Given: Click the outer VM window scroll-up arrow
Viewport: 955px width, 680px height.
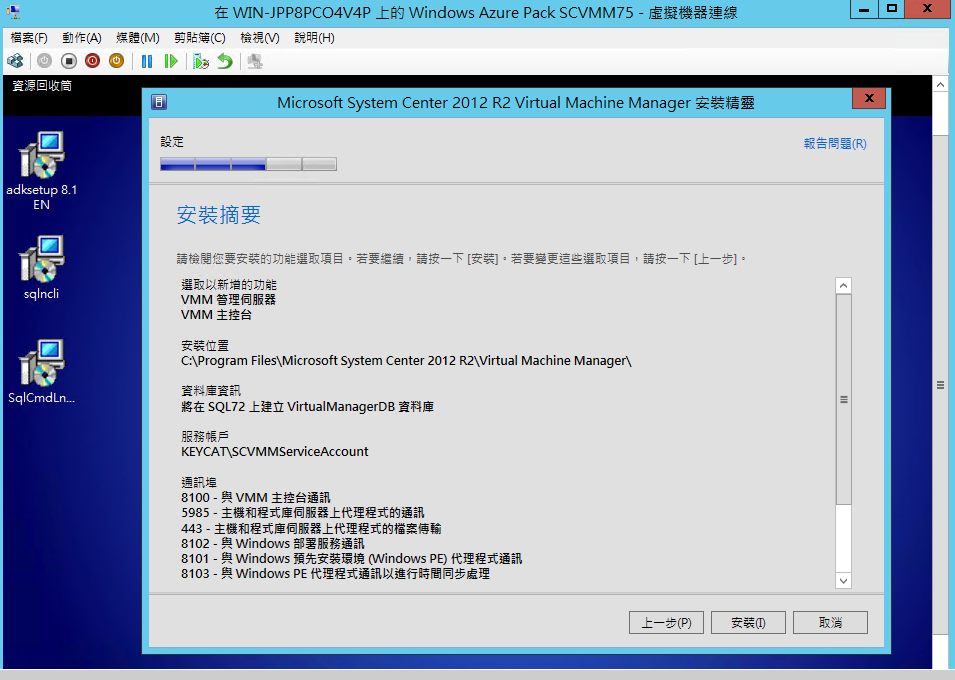Looking at the screenshot, I should pyautogui.click(x=941, y=84).
